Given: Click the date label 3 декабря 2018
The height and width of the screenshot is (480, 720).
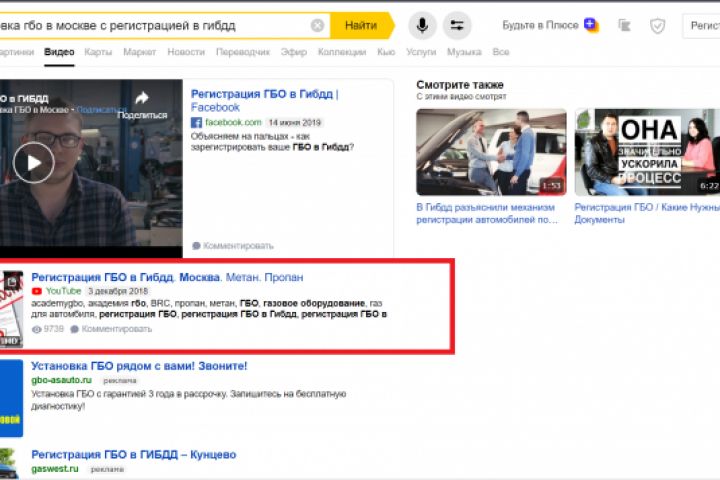Looking at the screenshot, I should click(118, 291).
